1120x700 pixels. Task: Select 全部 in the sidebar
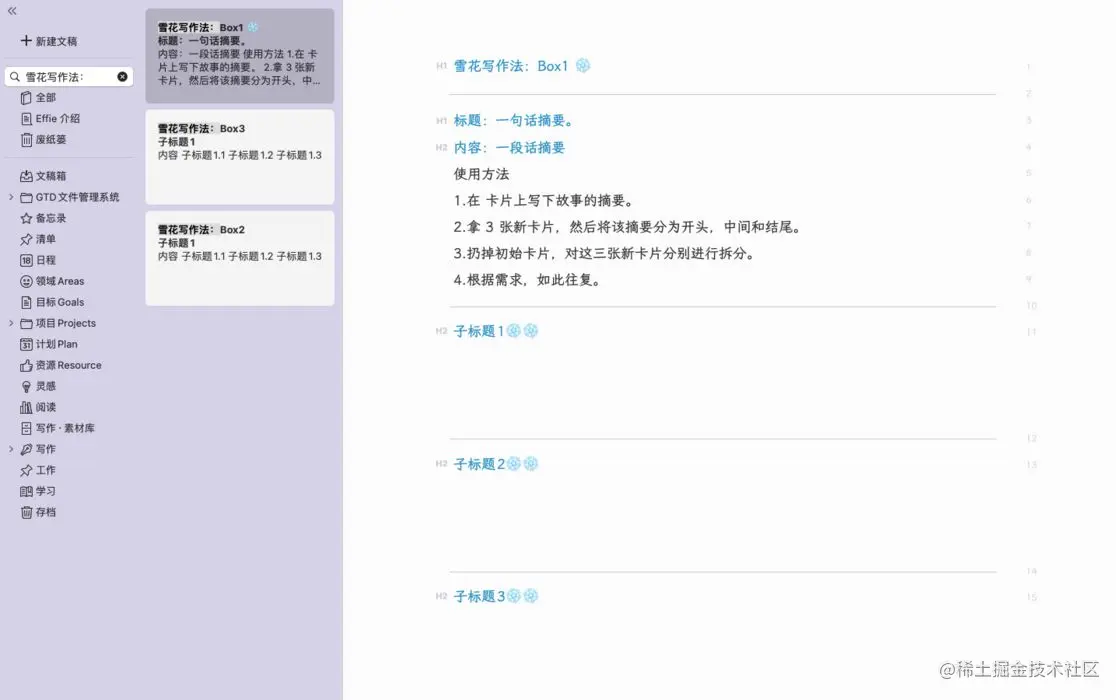pyautogui.click(x=46, y=98)
